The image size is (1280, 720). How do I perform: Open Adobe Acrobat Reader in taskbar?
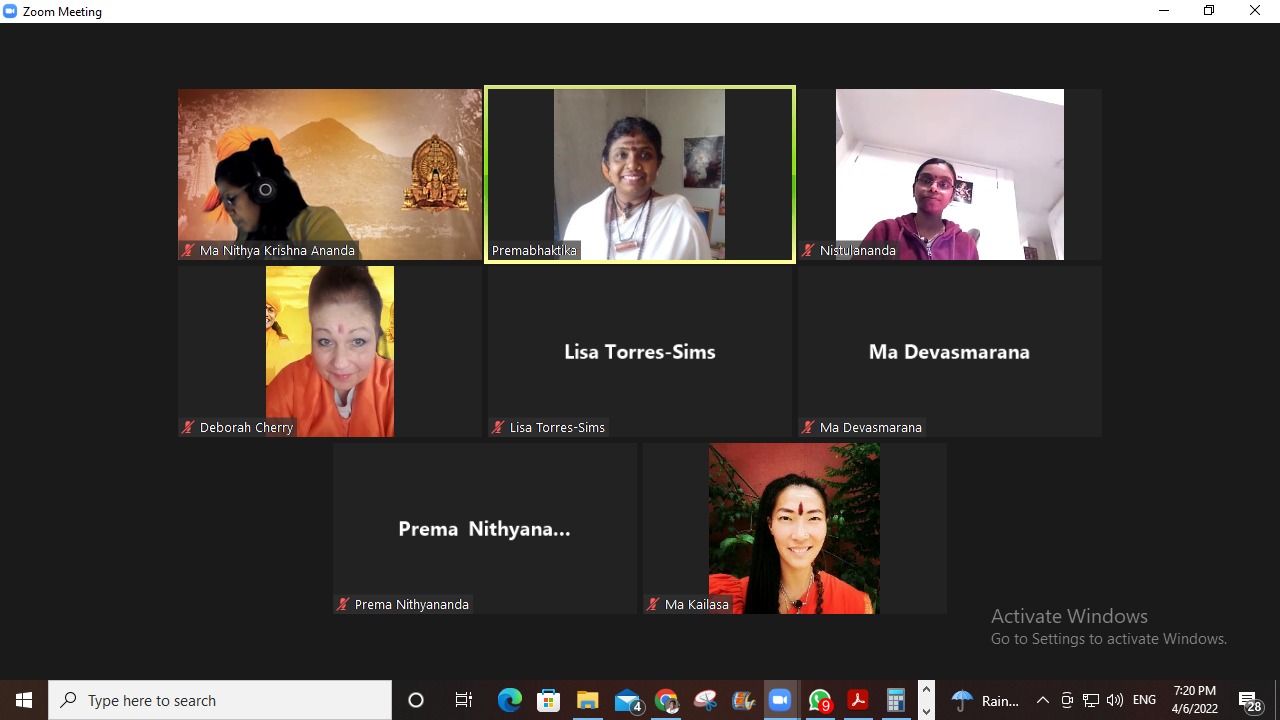click(x=857, y=700)
